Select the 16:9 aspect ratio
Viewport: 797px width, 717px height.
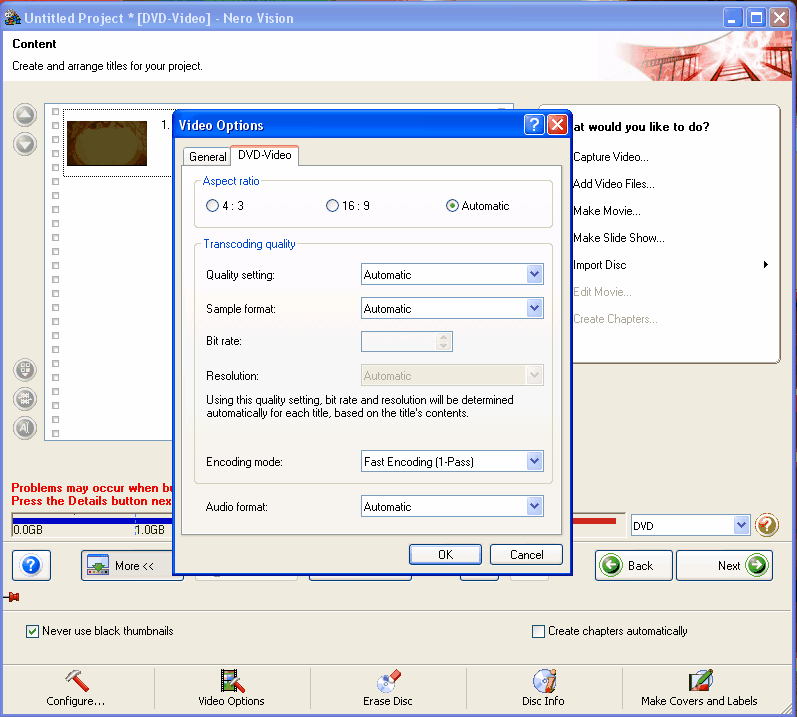click(332, 206)
